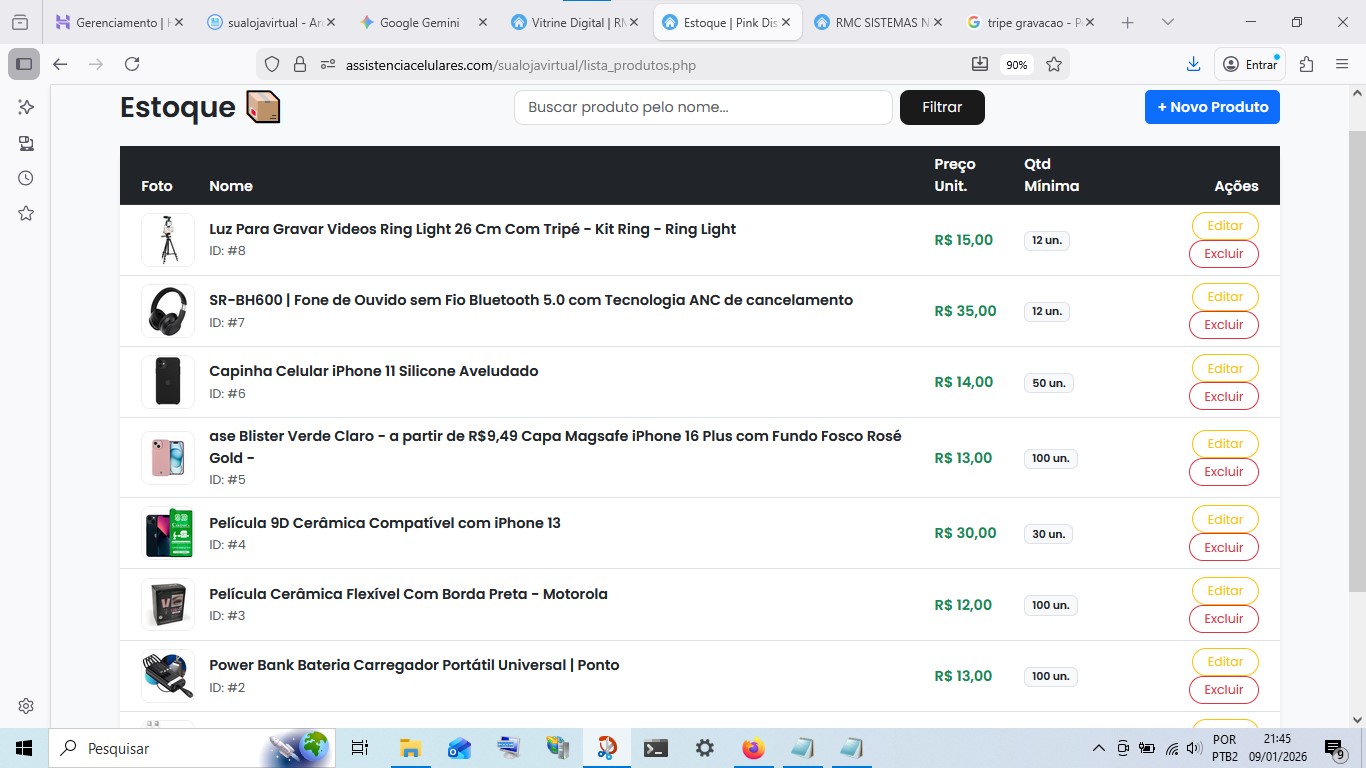Click the sidebar customize gear icon

point(26,706)
